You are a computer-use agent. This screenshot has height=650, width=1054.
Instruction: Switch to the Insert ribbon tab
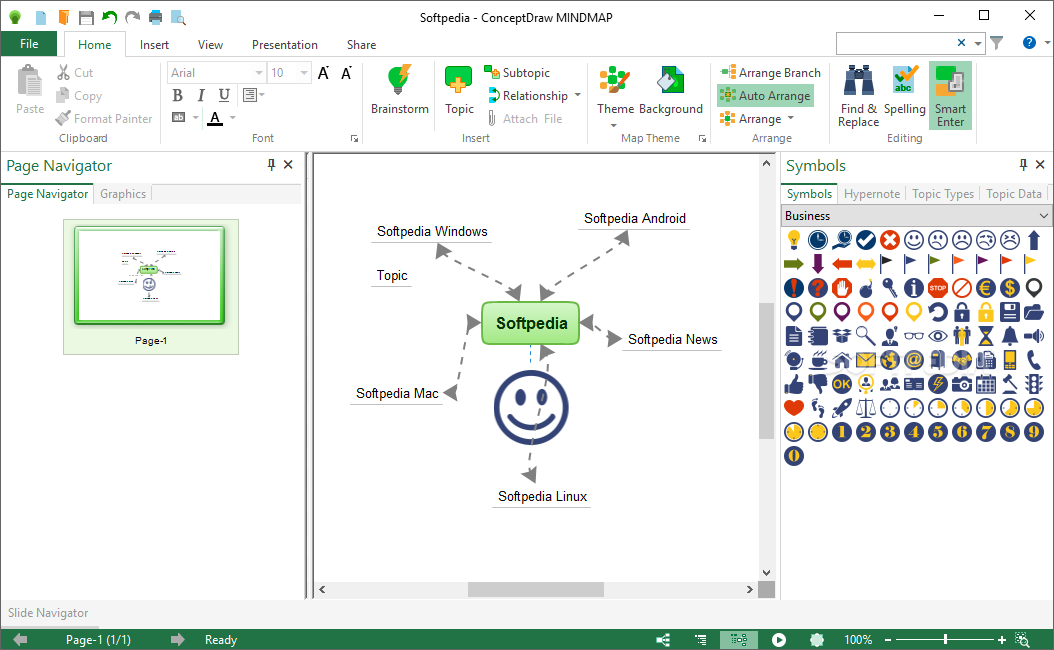point(154,44)
